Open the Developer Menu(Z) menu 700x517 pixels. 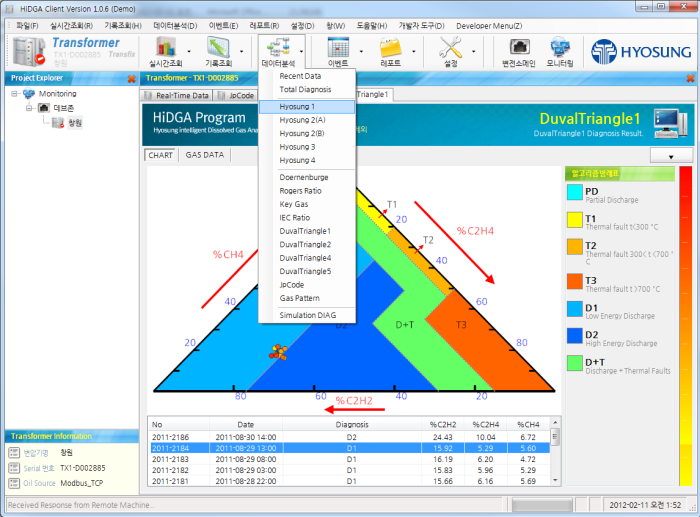click(489, 26)
